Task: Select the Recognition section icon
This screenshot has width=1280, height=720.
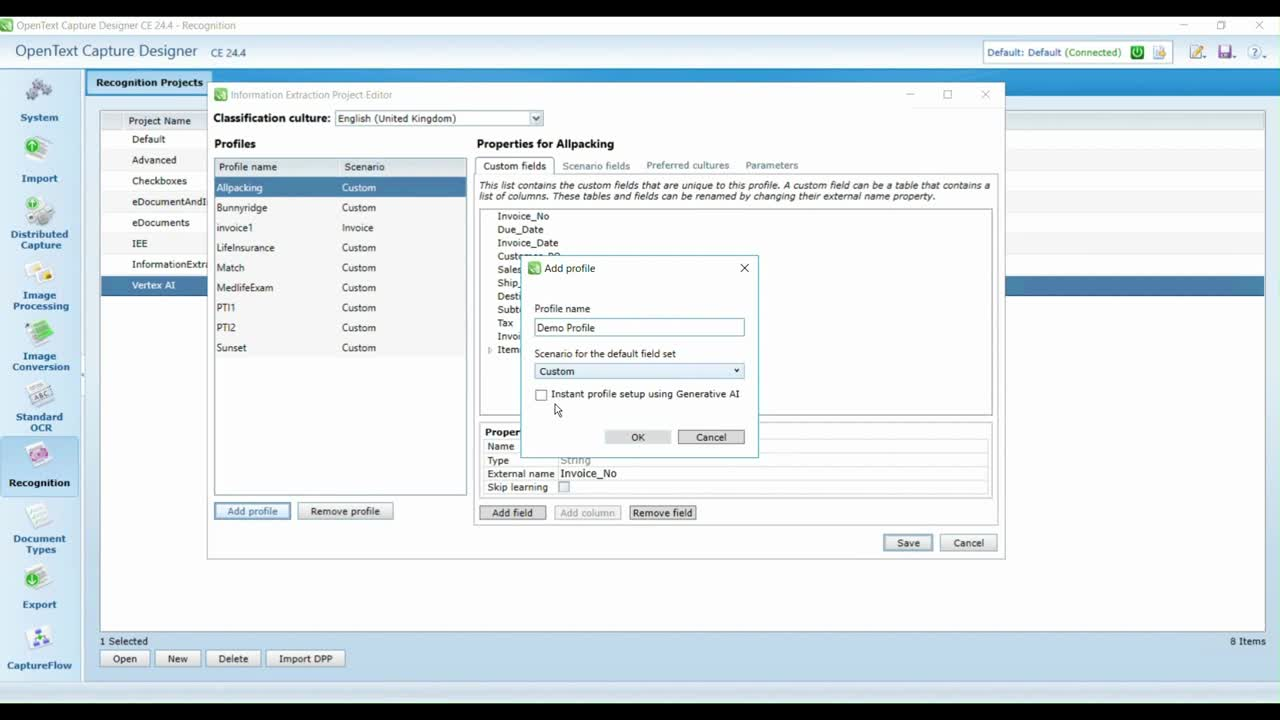Action: 39,455
